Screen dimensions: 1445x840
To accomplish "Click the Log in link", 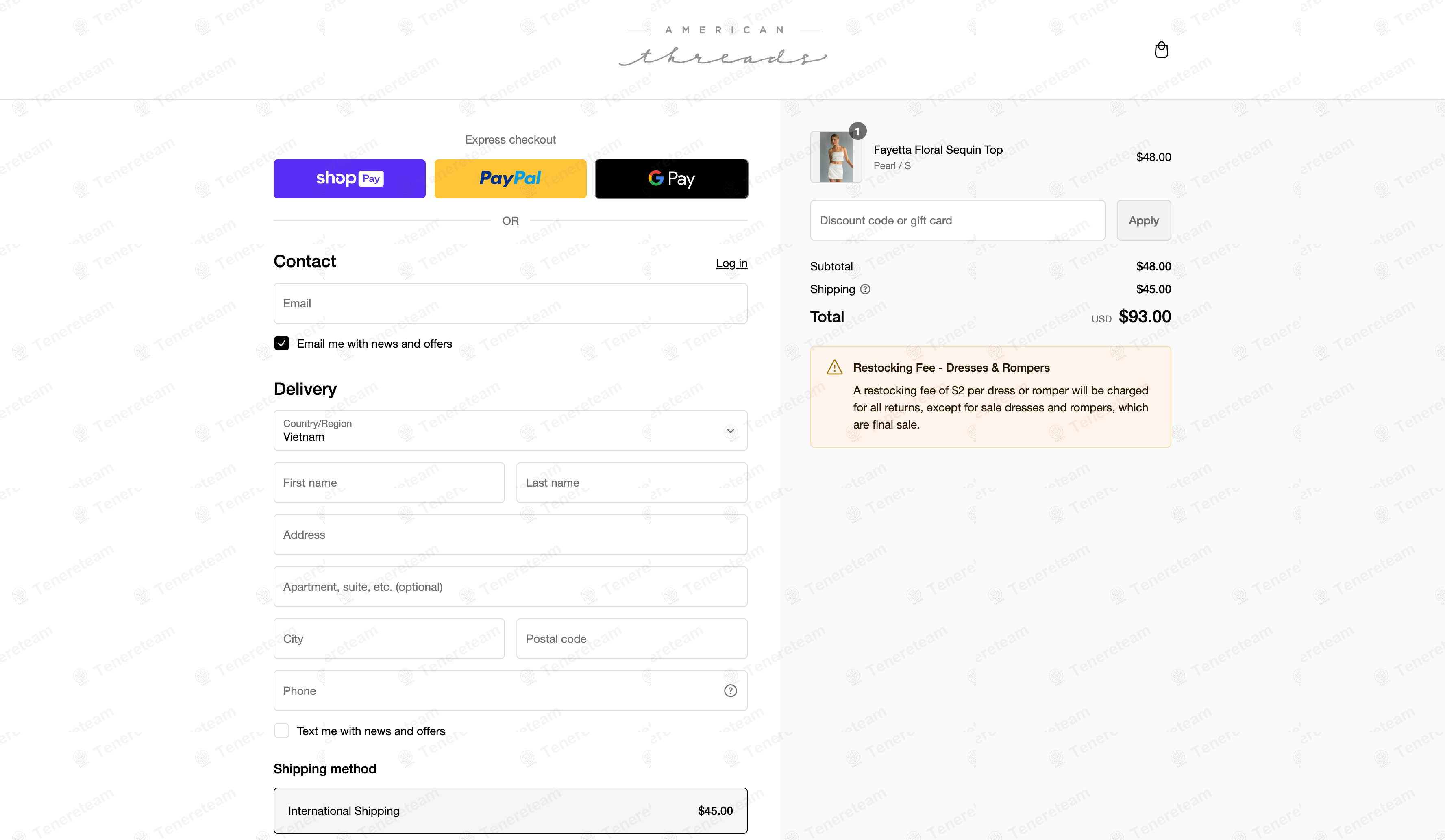I will [x=732, y=263].
